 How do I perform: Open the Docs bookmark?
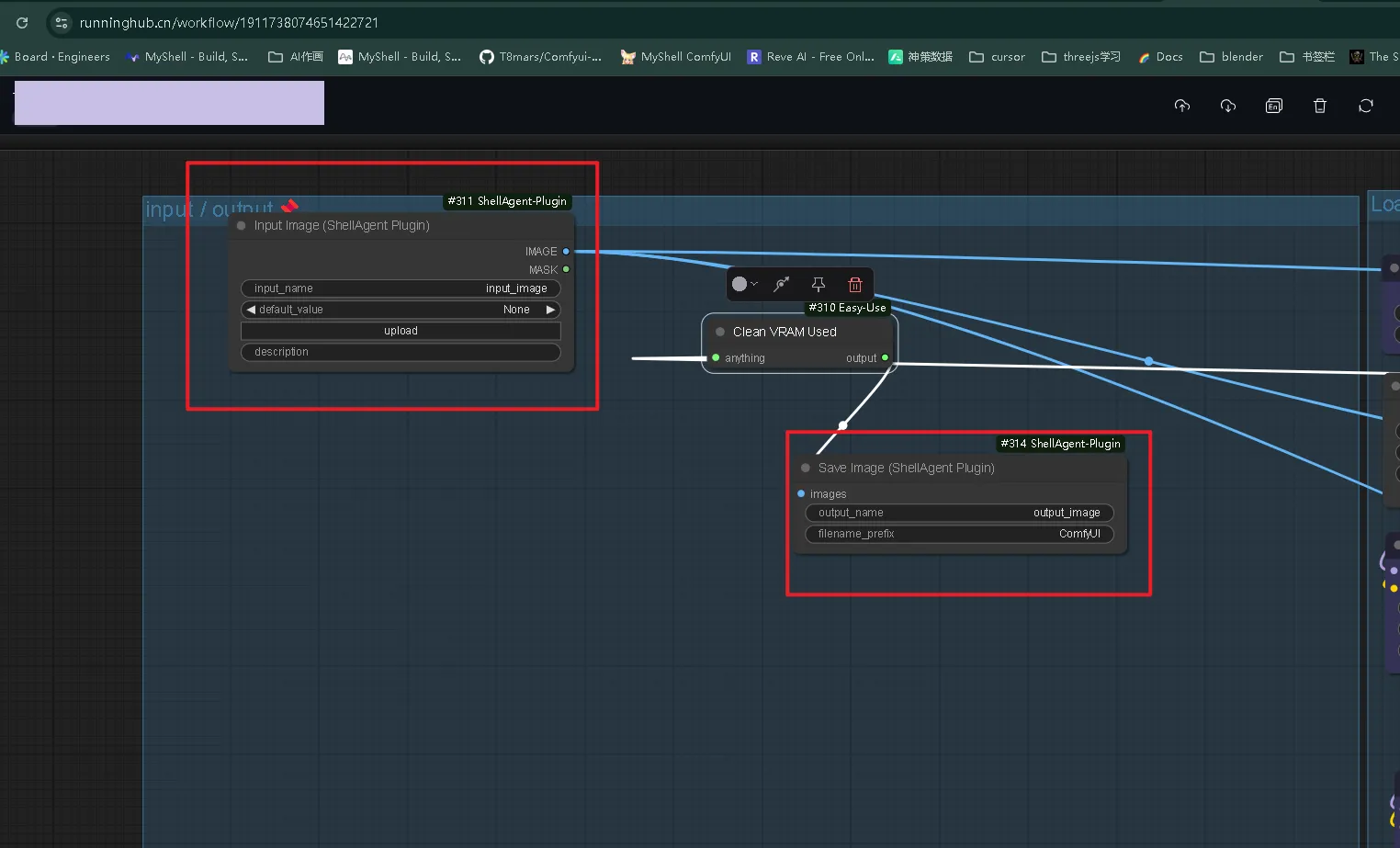1160,57
